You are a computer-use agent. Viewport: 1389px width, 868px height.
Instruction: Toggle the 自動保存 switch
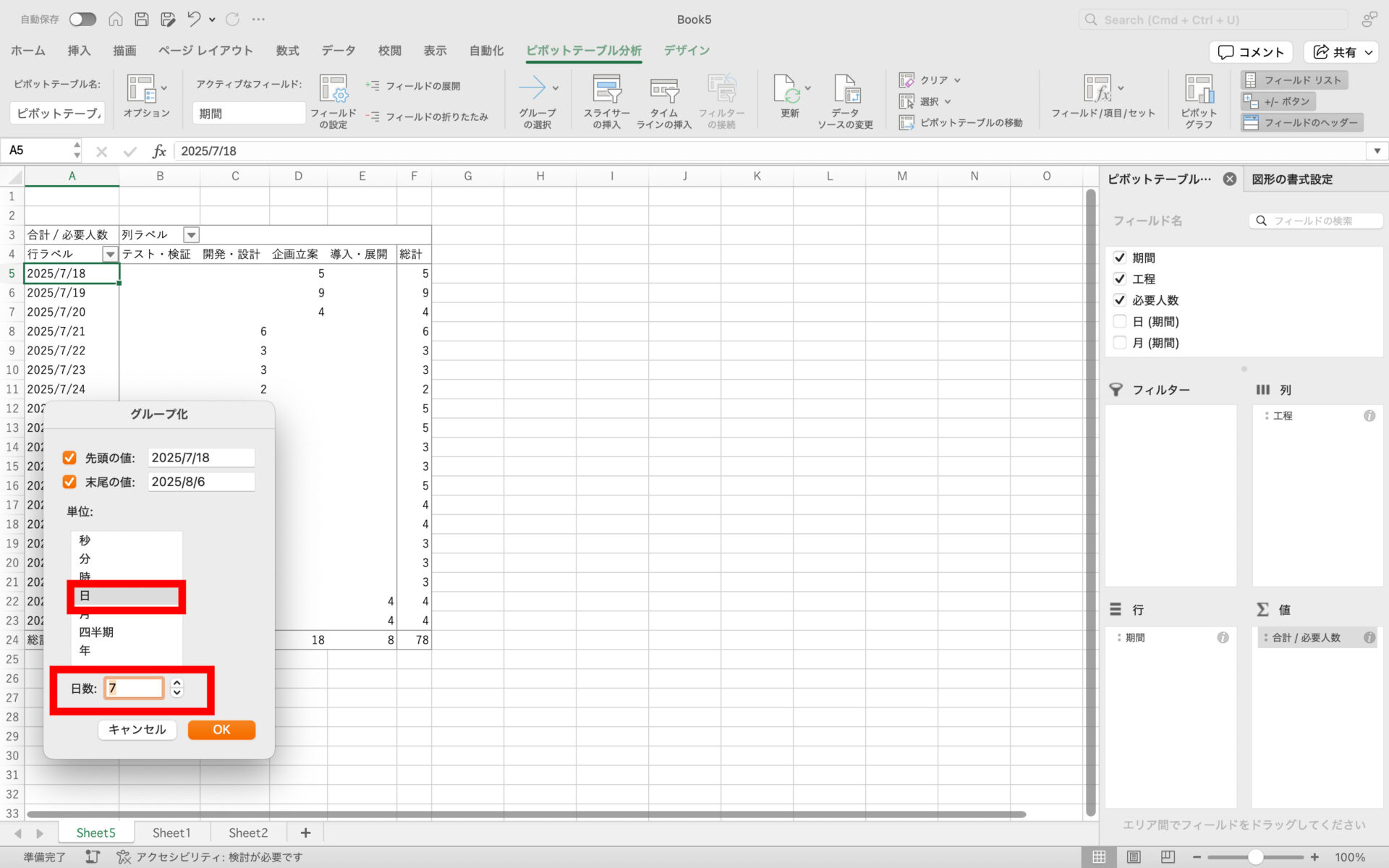coord(82,20)
